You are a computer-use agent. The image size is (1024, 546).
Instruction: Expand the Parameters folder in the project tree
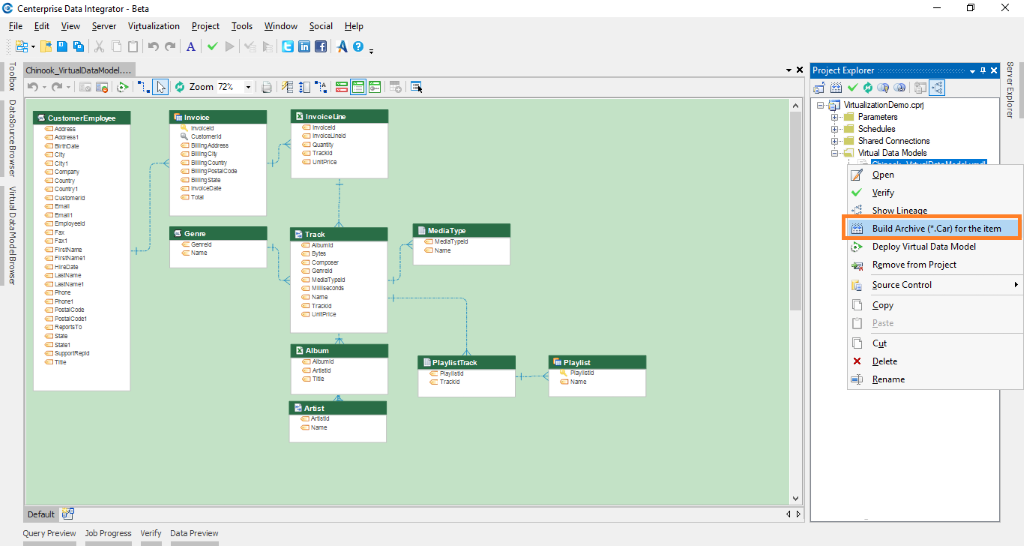click(x=834, y=117)
